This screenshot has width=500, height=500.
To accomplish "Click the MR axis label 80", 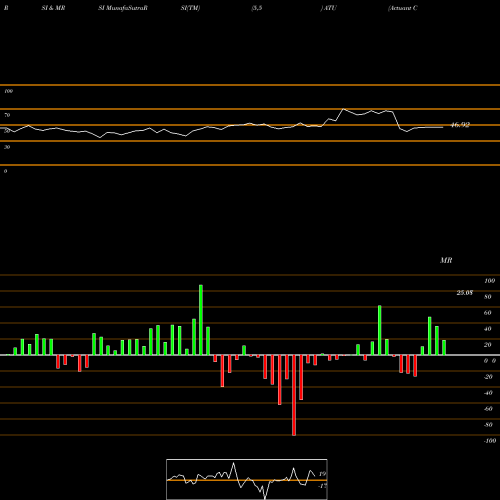I will (x=488, y=297).
